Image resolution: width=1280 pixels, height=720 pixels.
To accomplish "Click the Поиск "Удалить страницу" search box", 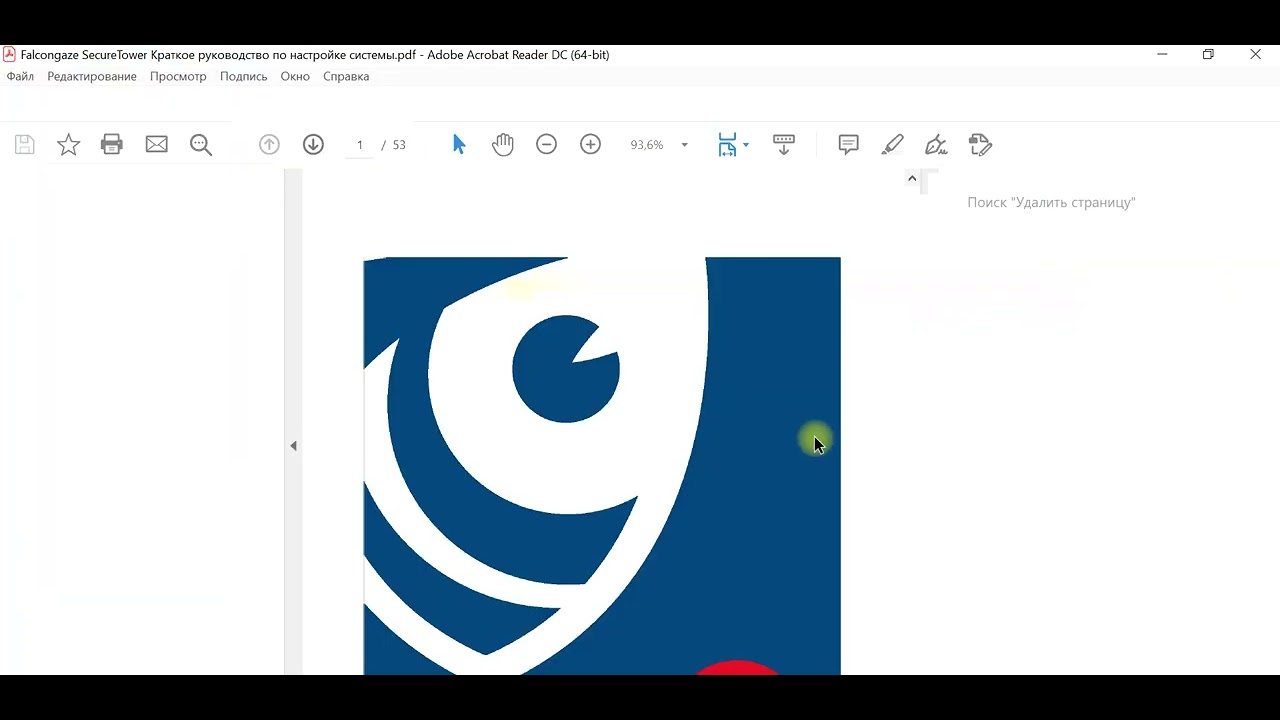I will [1051, 202].
